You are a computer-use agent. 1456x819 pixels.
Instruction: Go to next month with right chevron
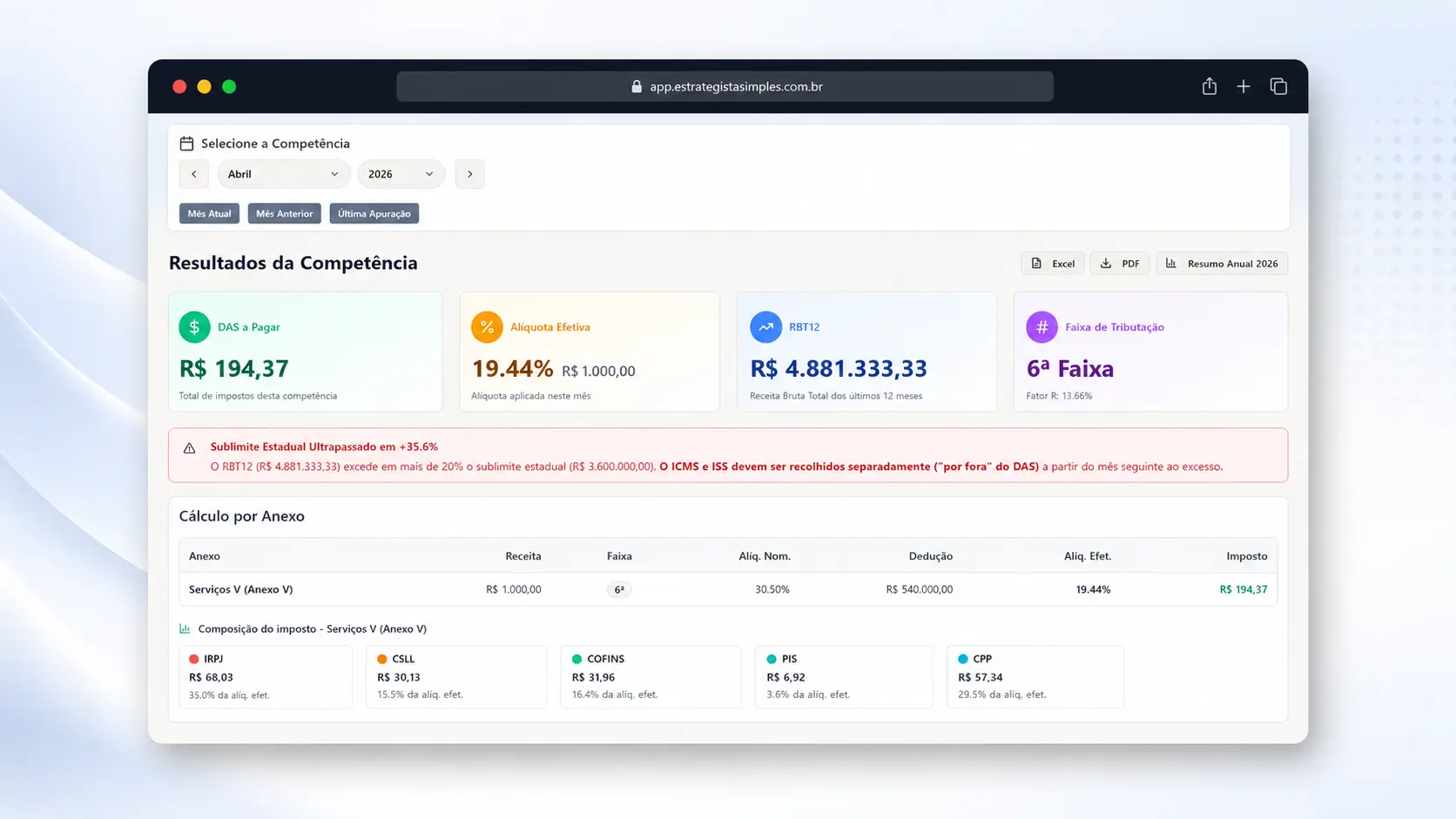coord(469,174)
